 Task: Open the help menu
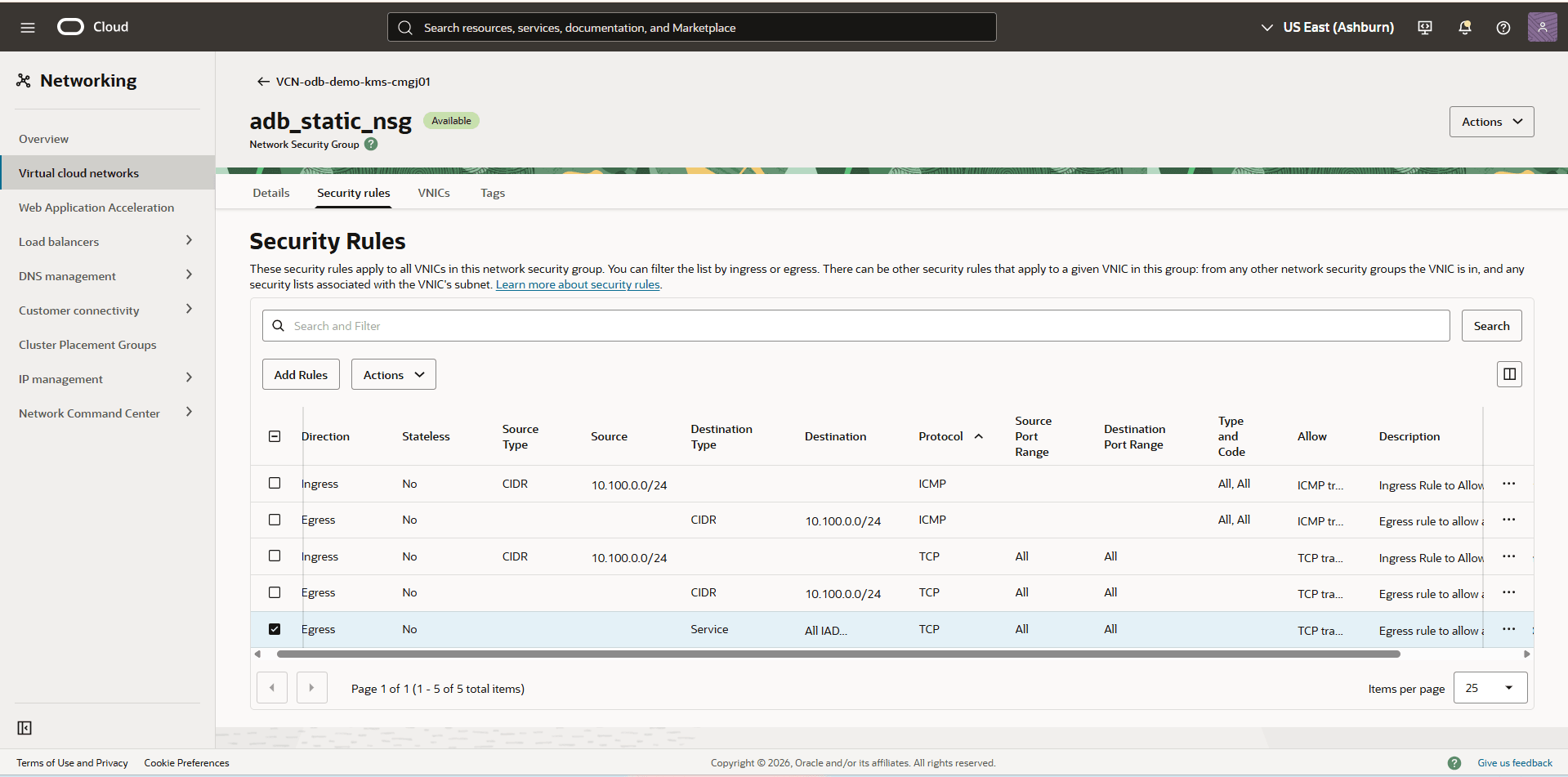point(1503,27)
